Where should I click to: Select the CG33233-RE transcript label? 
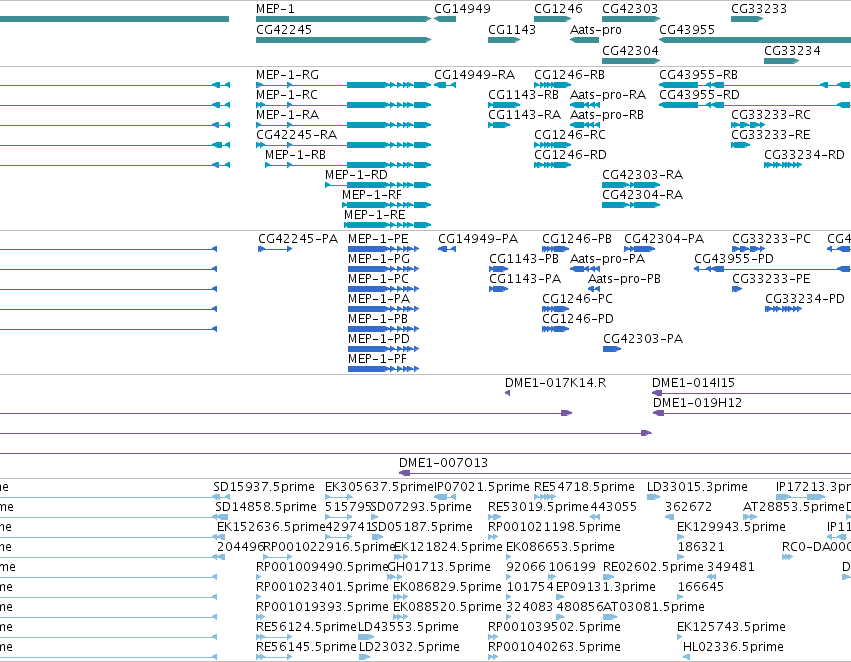tap(771, 135)
